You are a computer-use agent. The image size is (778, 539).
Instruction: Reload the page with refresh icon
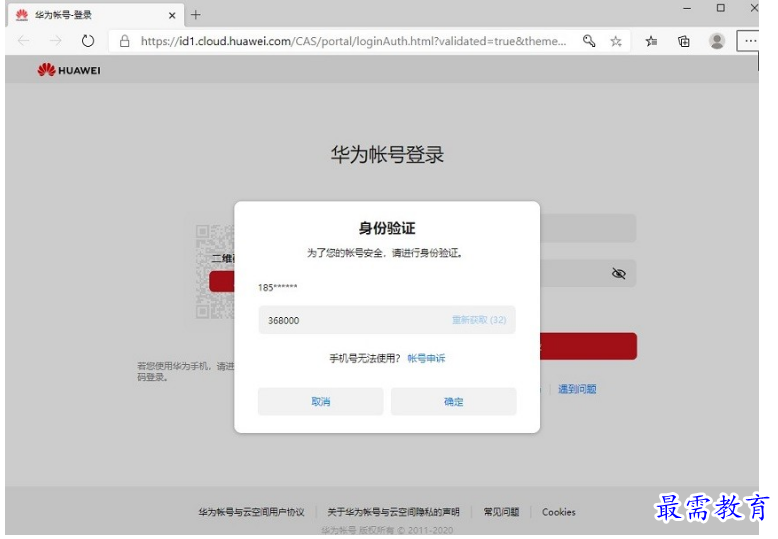pos(88,41)
